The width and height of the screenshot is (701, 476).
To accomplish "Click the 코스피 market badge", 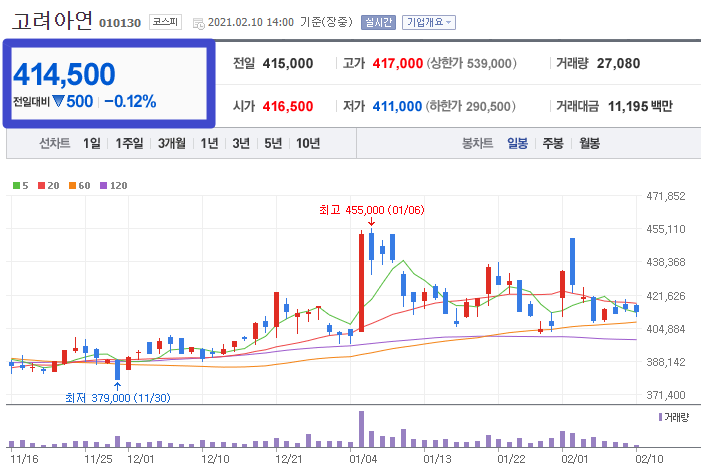I will point(165,22).
